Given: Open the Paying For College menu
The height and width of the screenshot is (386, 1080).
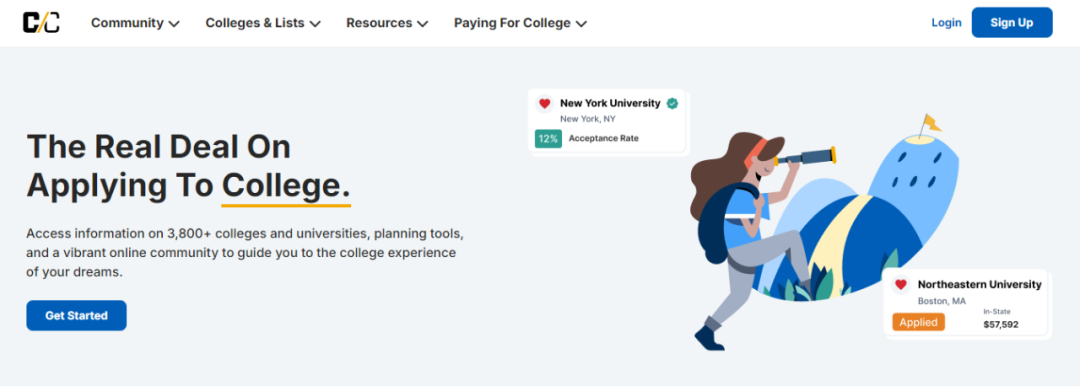Looking at the screenshot, I should tap(520, 23).
